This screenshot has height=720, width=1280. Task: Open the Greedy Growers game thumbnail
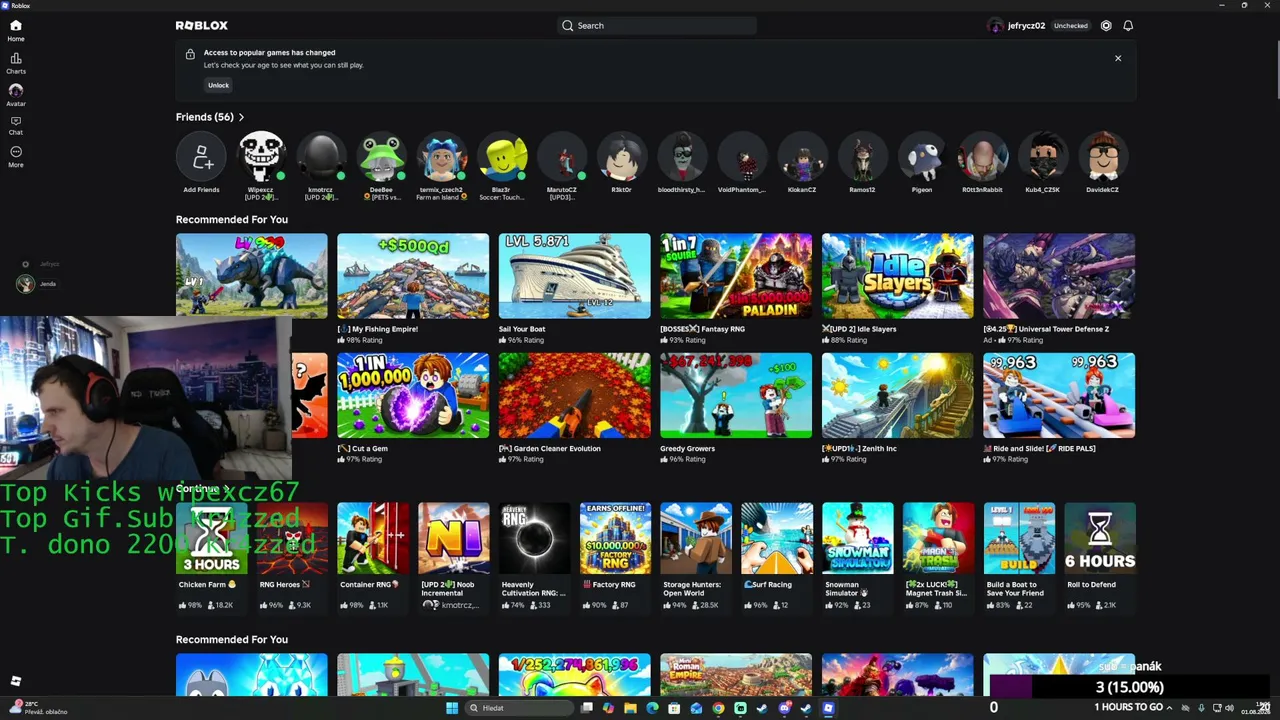tap(736, 396)
